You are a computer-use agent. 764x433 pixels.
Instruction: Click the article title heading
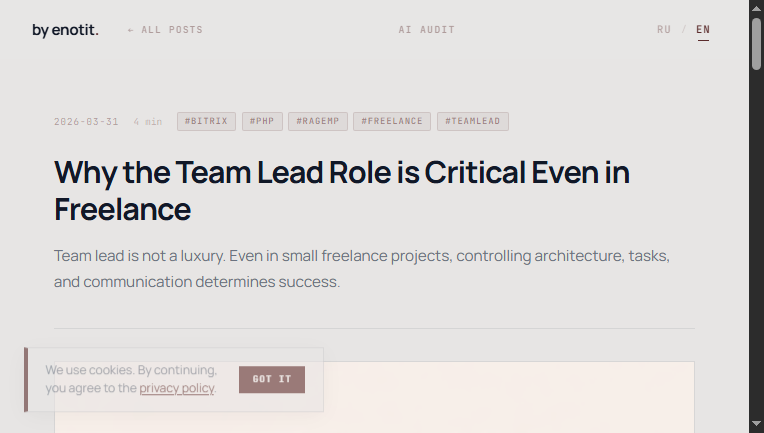[341, 191]
